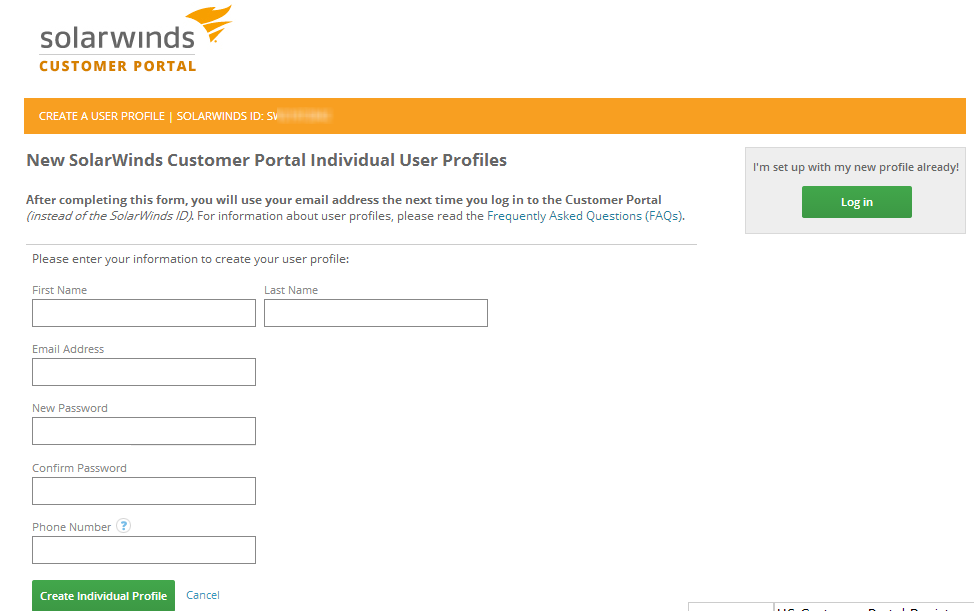This screenshot has width=974, height=611.
Task: Click the New Password field
Action: point(143,431)
